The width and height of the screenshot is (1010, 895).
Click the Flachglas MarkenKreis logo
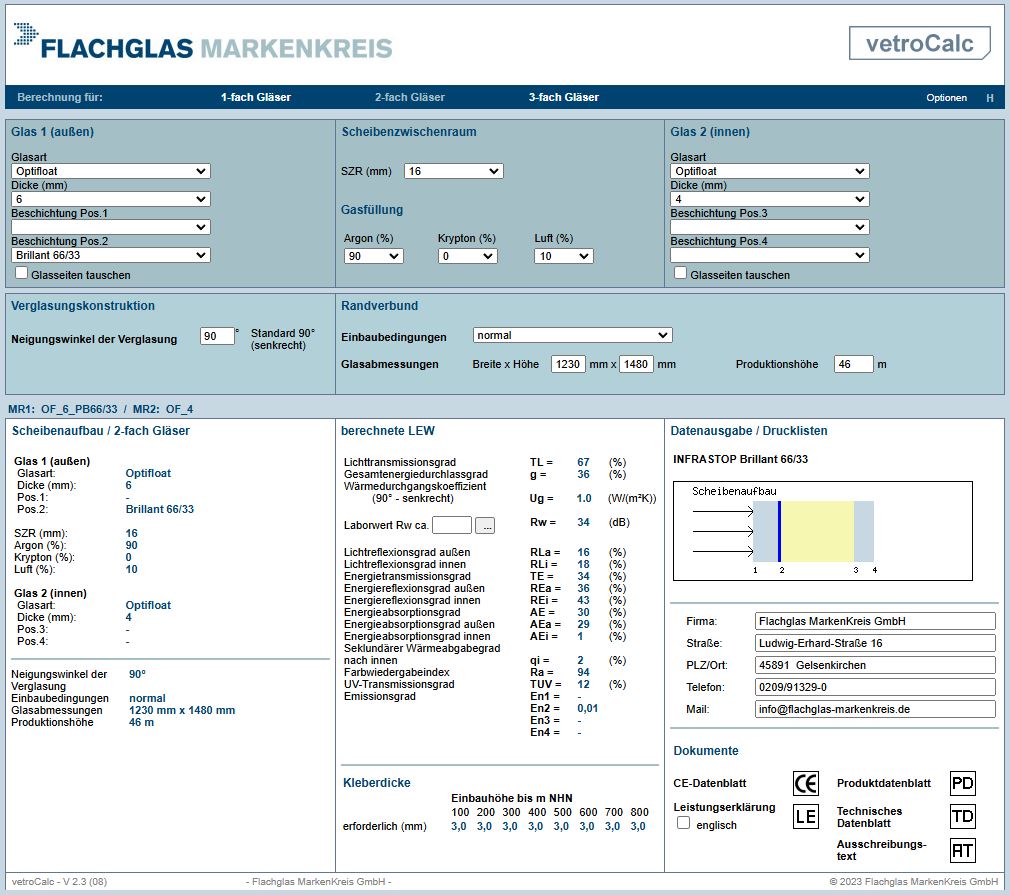click(x=203, y=43)
